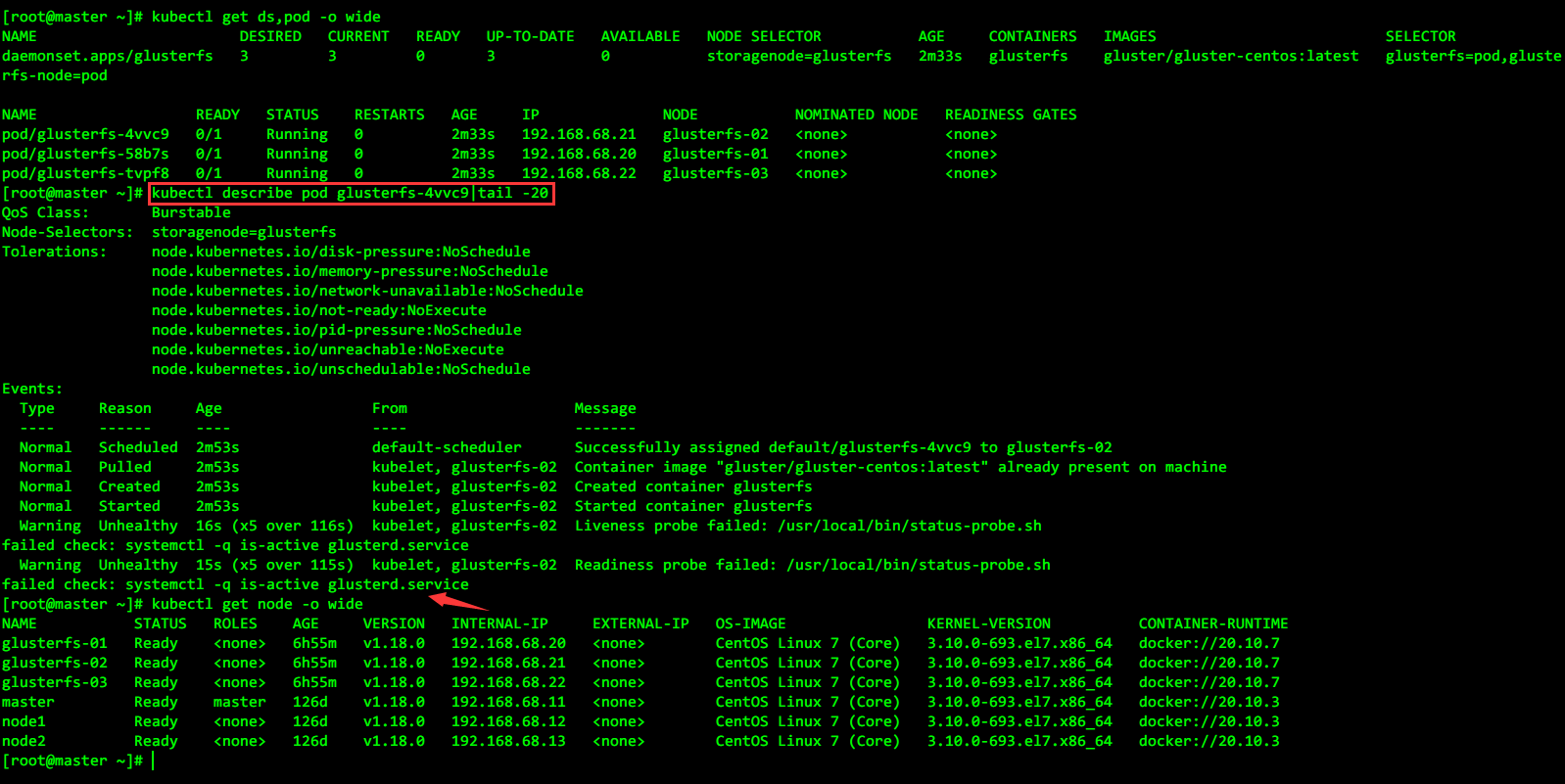Click the "Events:" section label
The height and width of the screenshot is (784, 1565).
[32, 389]
